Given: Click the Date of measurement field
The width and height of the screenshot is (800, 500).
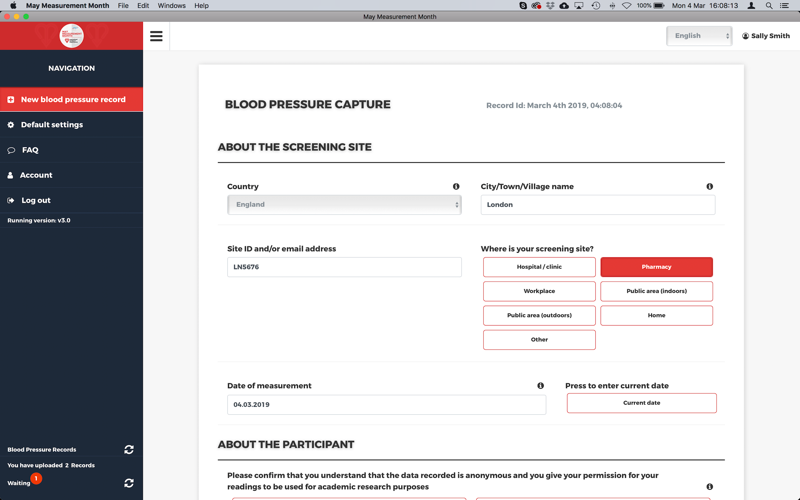Looking at the screenshot, I should [387, 405].
